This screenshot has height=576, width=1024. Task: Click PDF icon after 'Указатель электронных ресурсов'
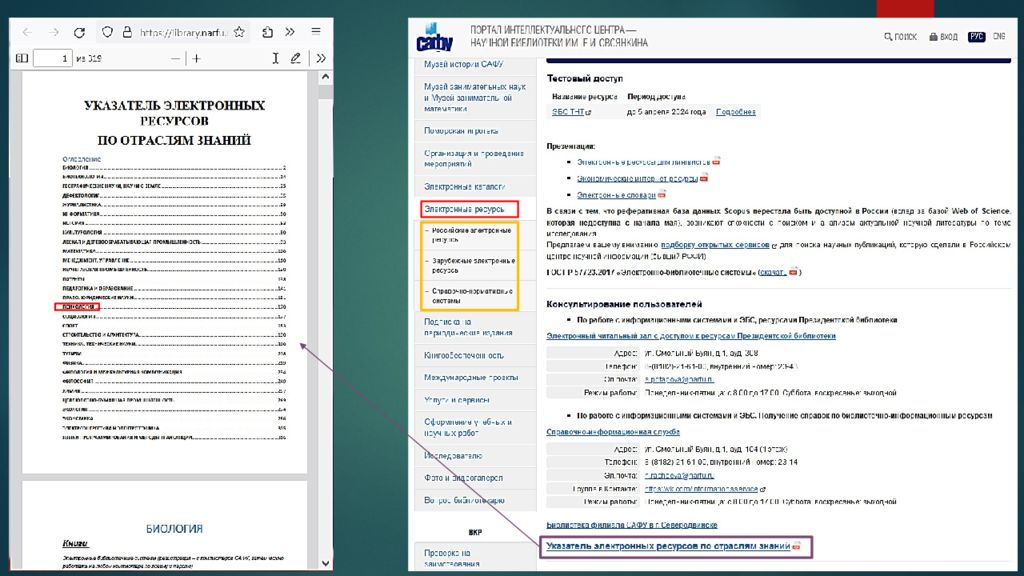[796, 546]
